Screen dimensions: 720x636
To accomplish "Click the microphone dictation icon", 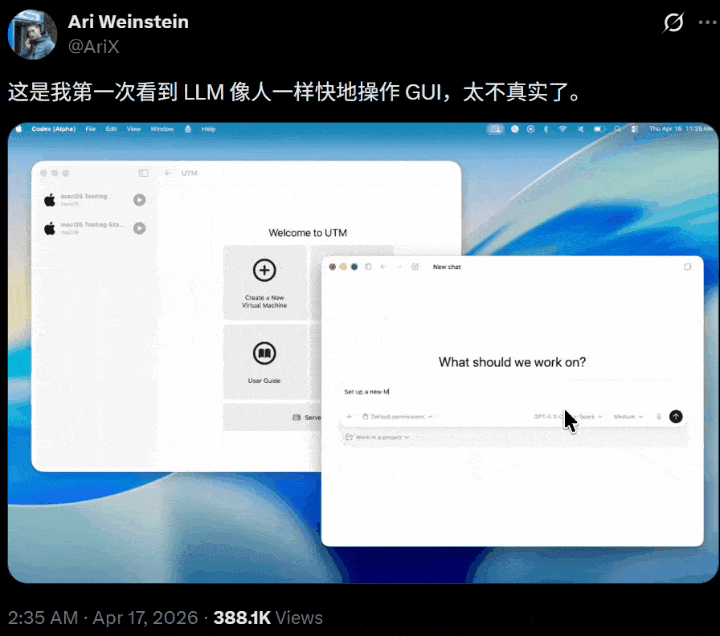I will tap(658, 416).
